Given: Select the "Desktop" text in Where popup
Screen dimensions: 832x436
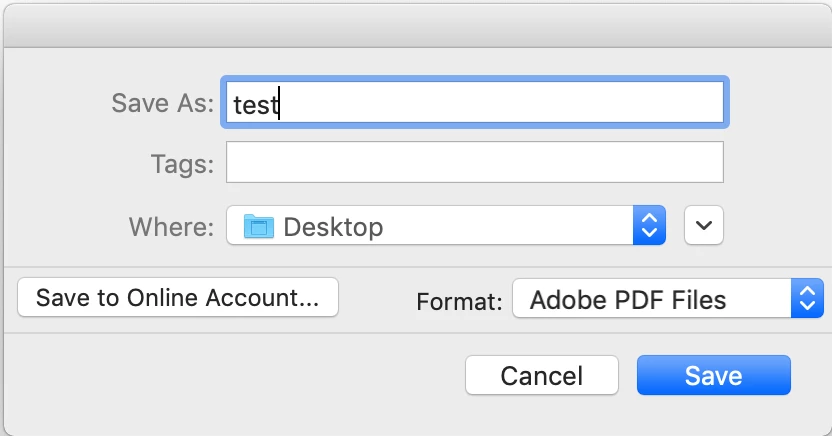Looking at the screenshot, I should pyautogui.click(x=333, y=227).
